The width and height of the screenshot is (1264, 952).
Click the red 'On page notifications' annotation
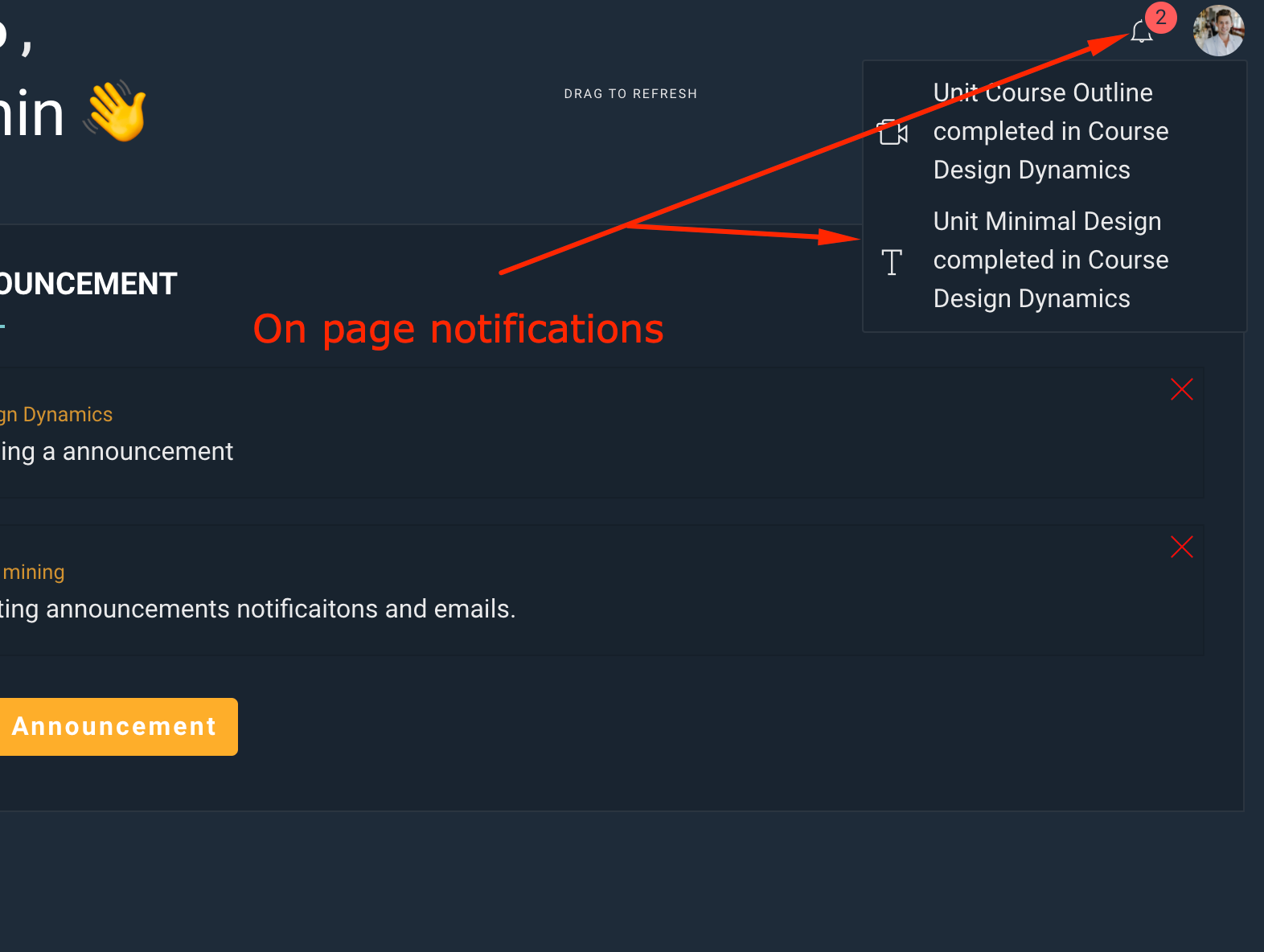pos(458,330)
